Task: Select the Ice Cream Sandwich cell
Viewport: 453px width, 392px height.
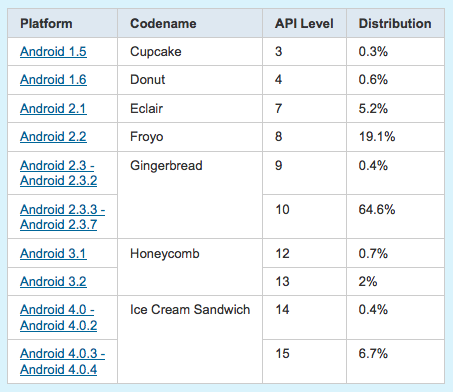Action: tap(190, 339)
